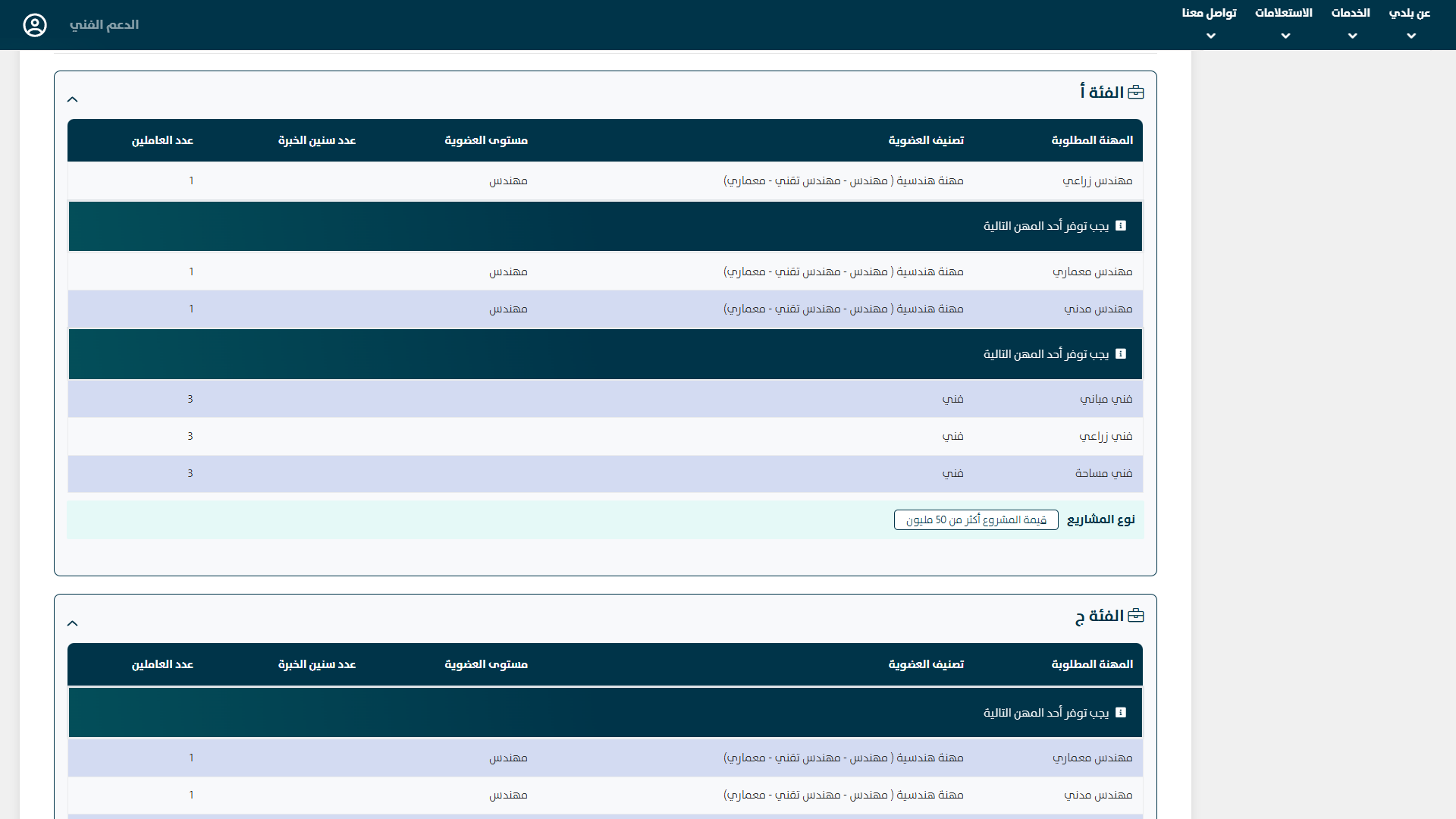Viewport: 1456px width, 819px height.
Task: Click the الدعم الفني link
Action: tap(104, 25)
